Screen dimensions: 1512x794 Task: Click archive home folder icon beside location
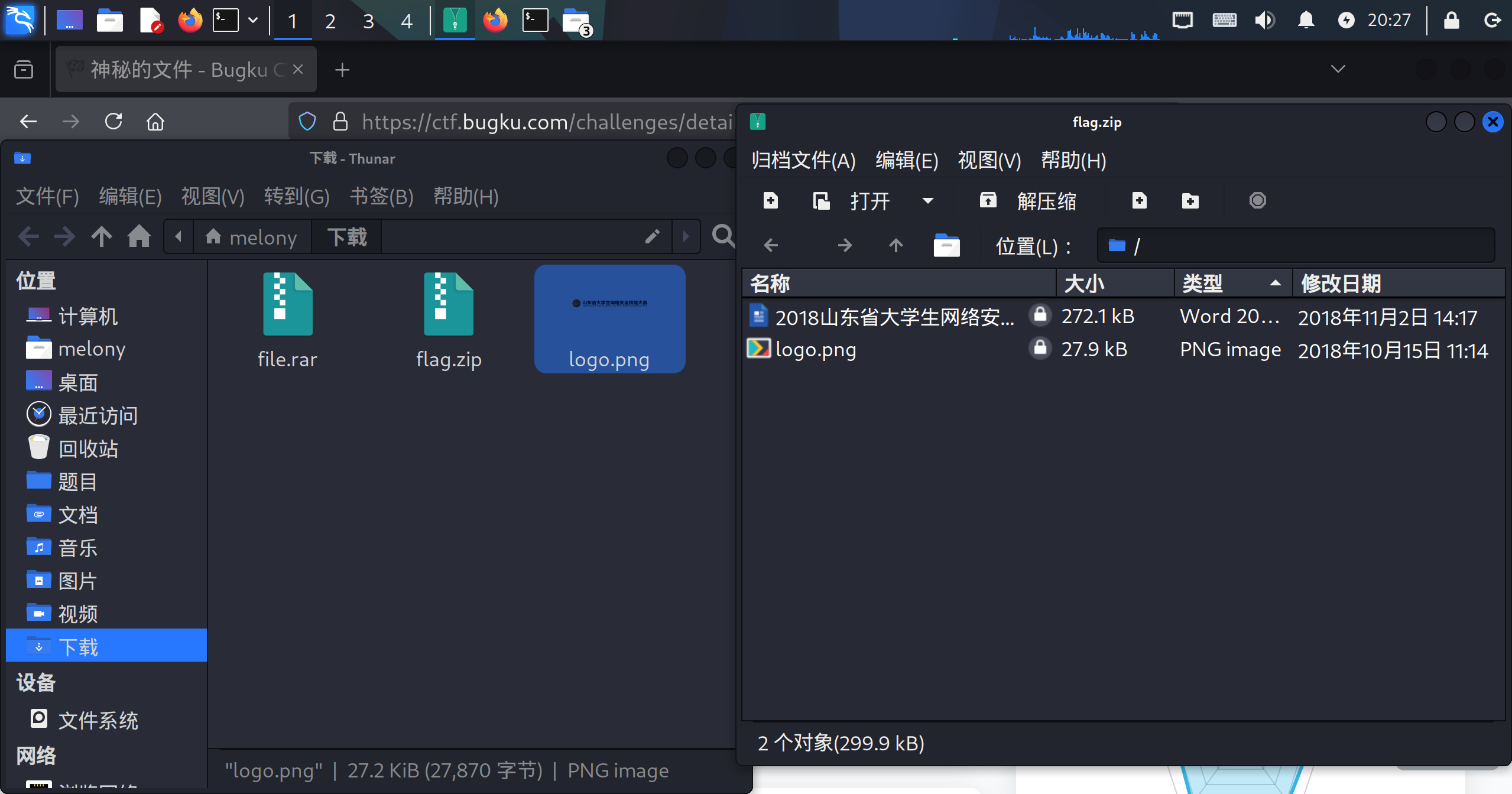946,245
